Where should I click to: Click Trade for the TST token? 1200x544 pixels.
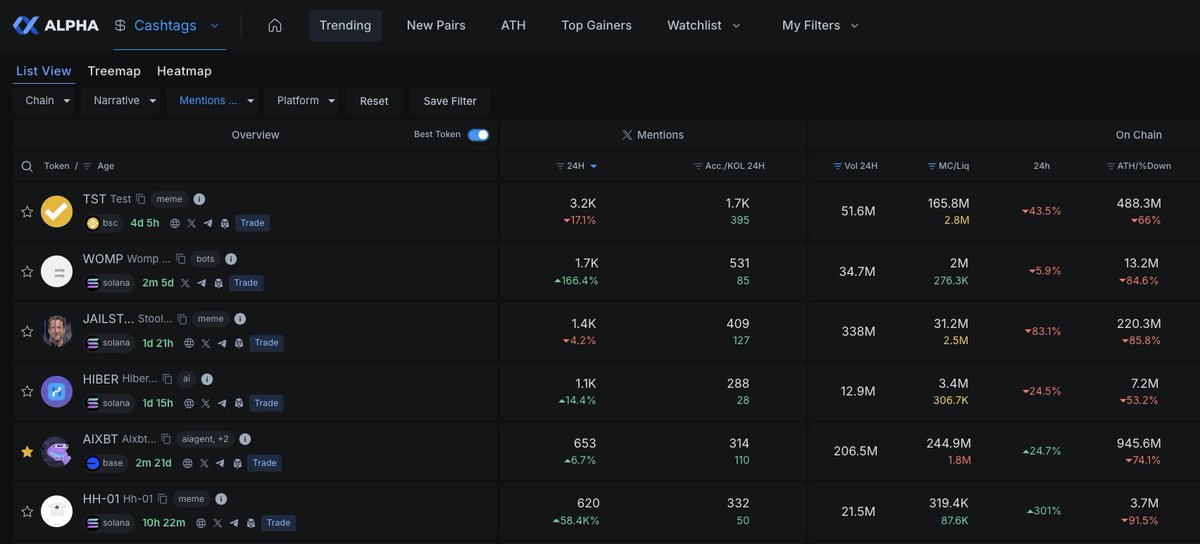[253, 223]
